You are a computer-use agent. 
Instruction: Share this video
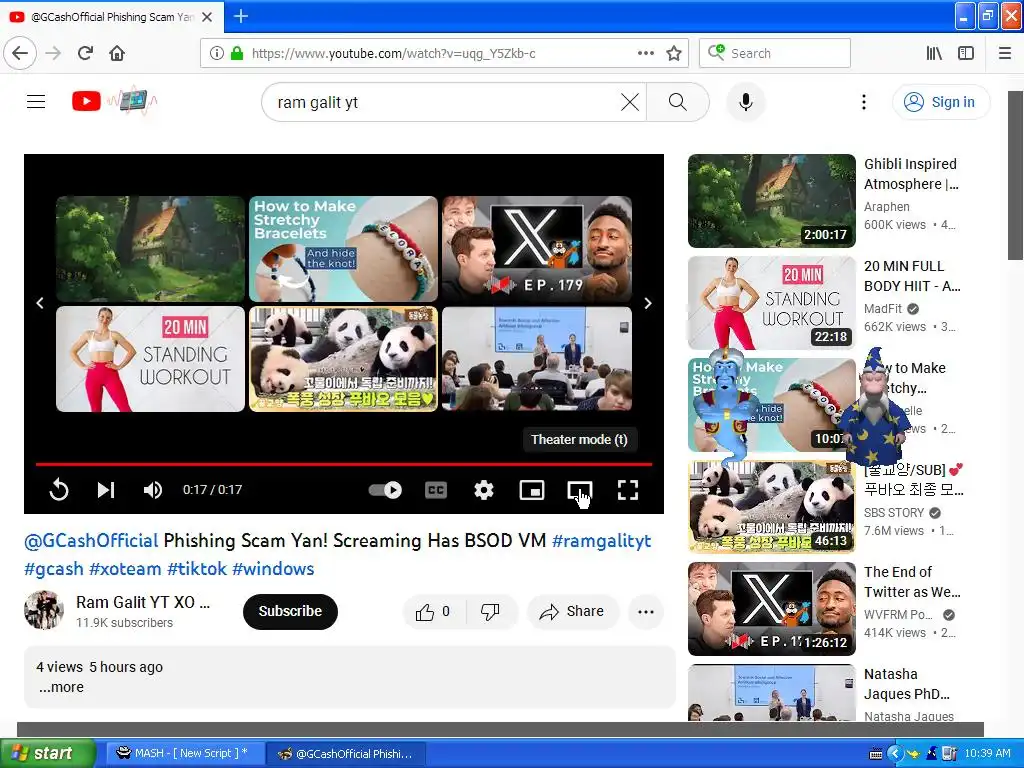(x=572, y=612)
